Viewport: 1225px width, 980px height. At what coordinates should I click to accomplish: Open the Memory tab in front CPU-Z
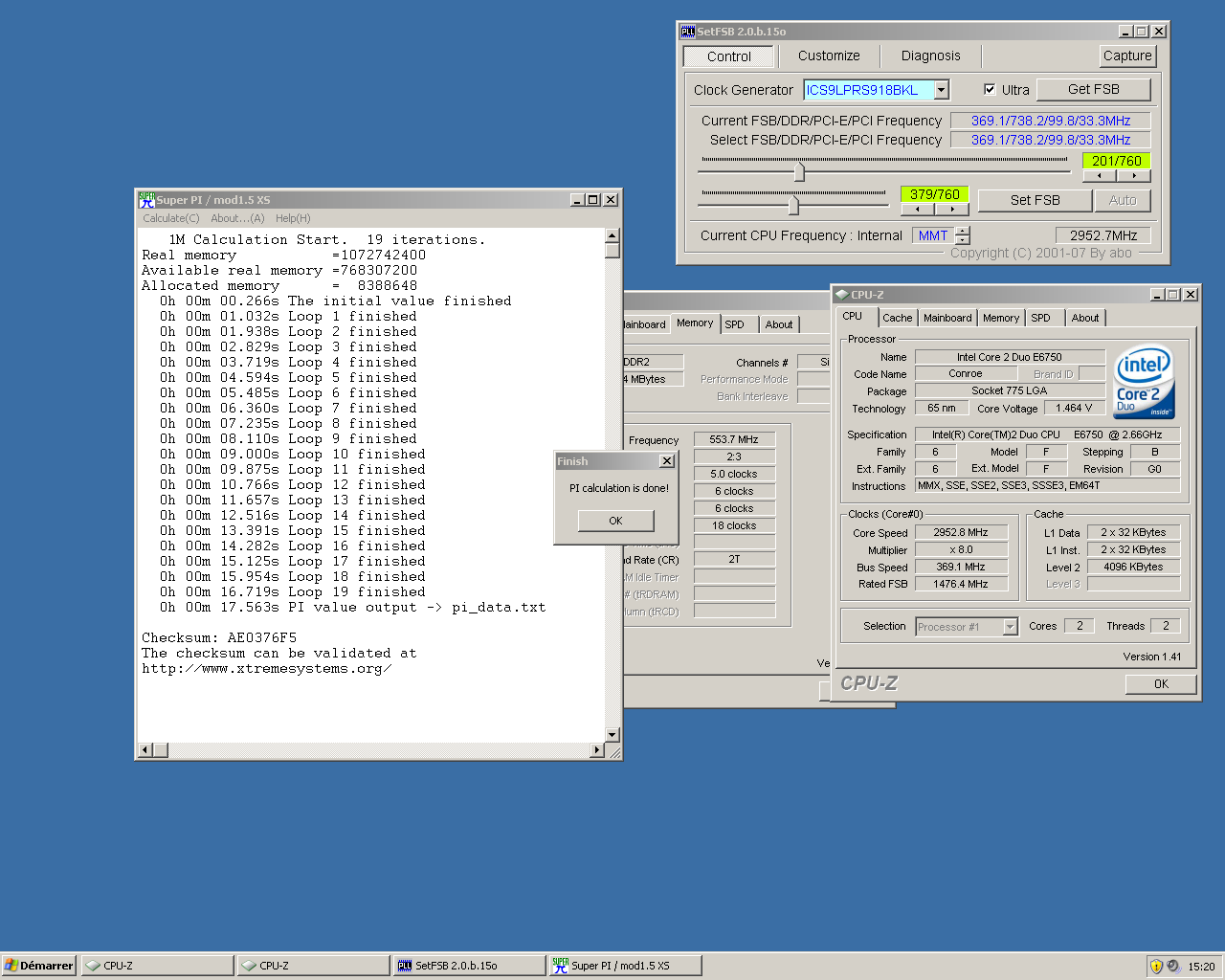coord(1001,318)
